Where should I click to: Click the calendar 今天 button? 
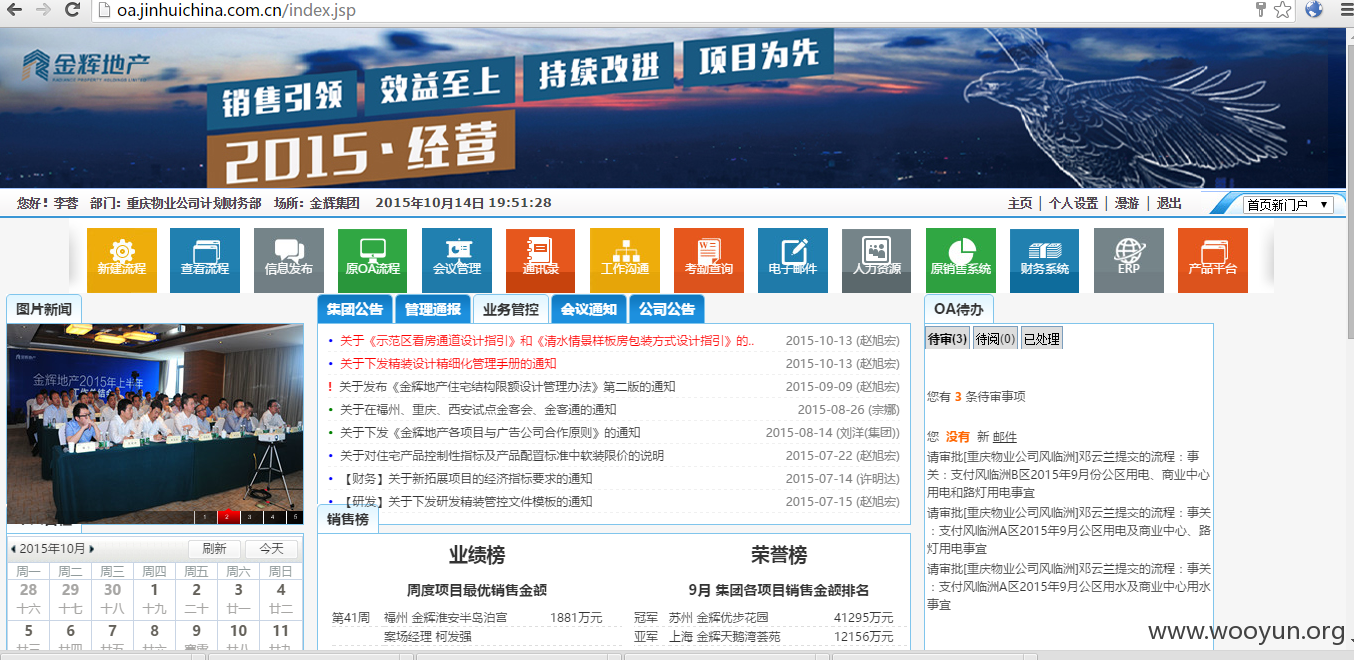tap(271, 549)
